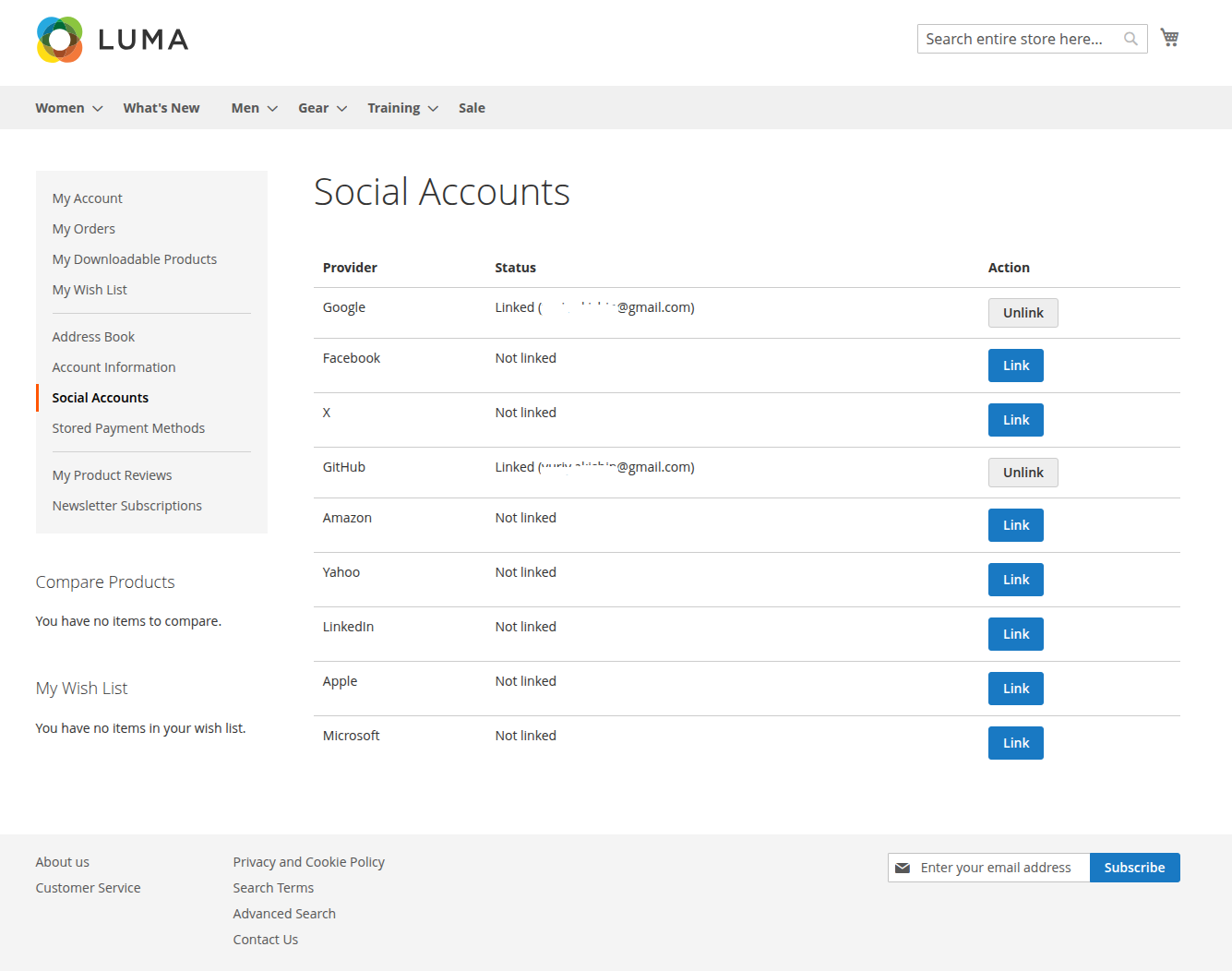Open Contact Us footer link
1232x971 pixels.
click(266, 940)
